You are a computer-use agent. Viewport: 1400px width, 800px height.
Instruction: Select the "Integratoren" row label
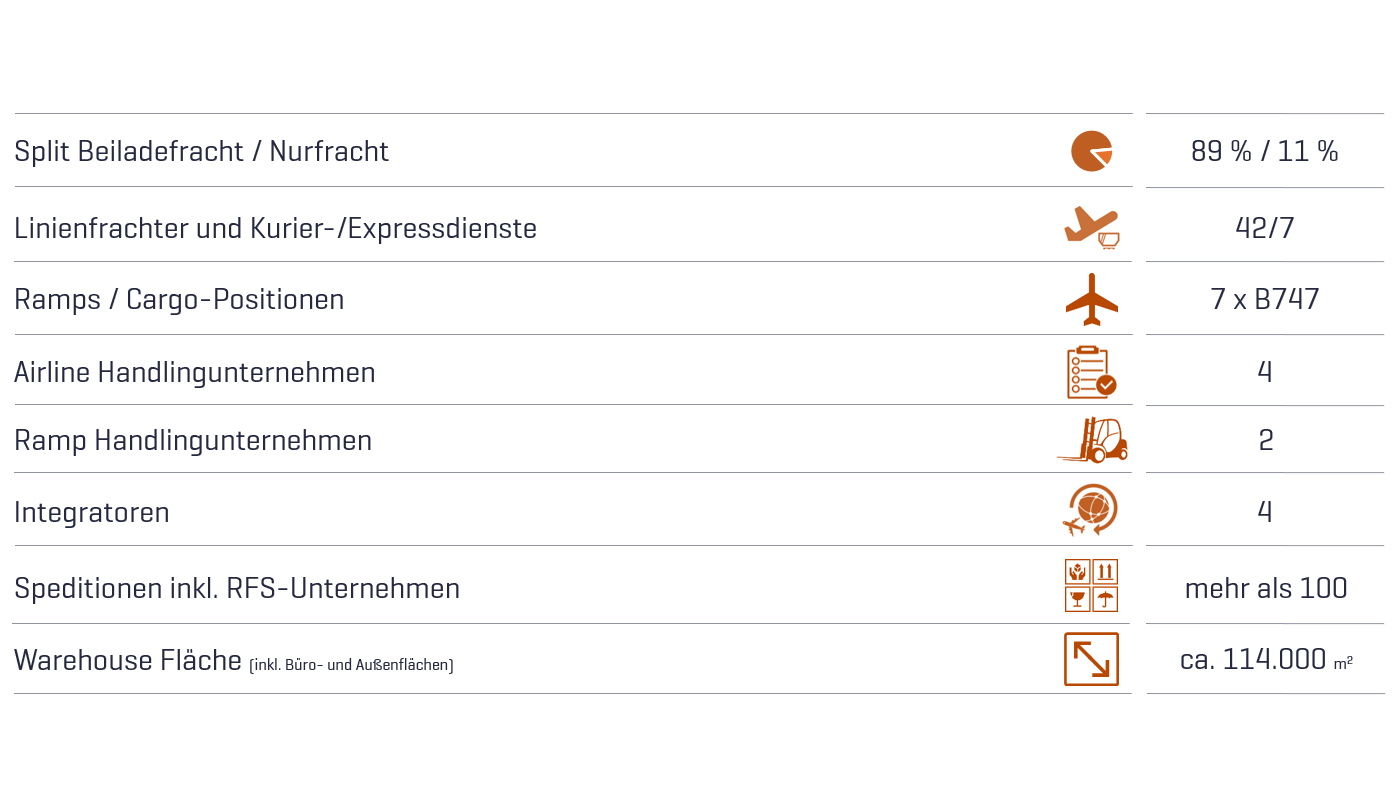[x=92, y=512]
